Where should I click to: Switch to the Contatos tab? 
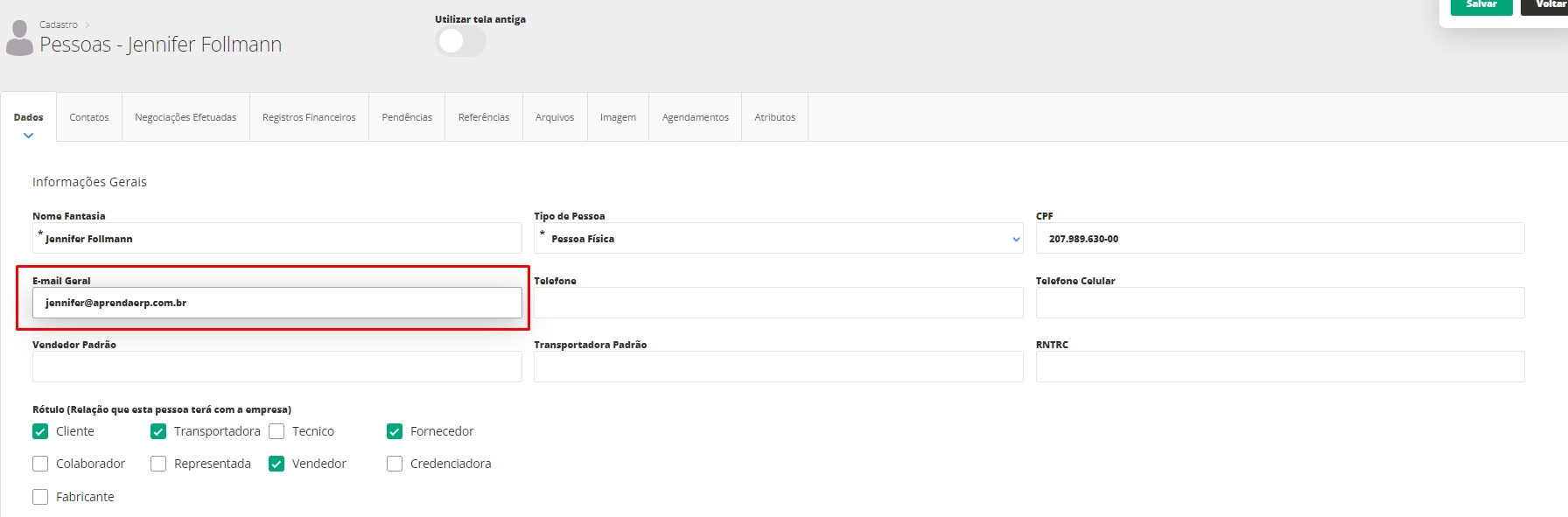[x=89, y=117]
